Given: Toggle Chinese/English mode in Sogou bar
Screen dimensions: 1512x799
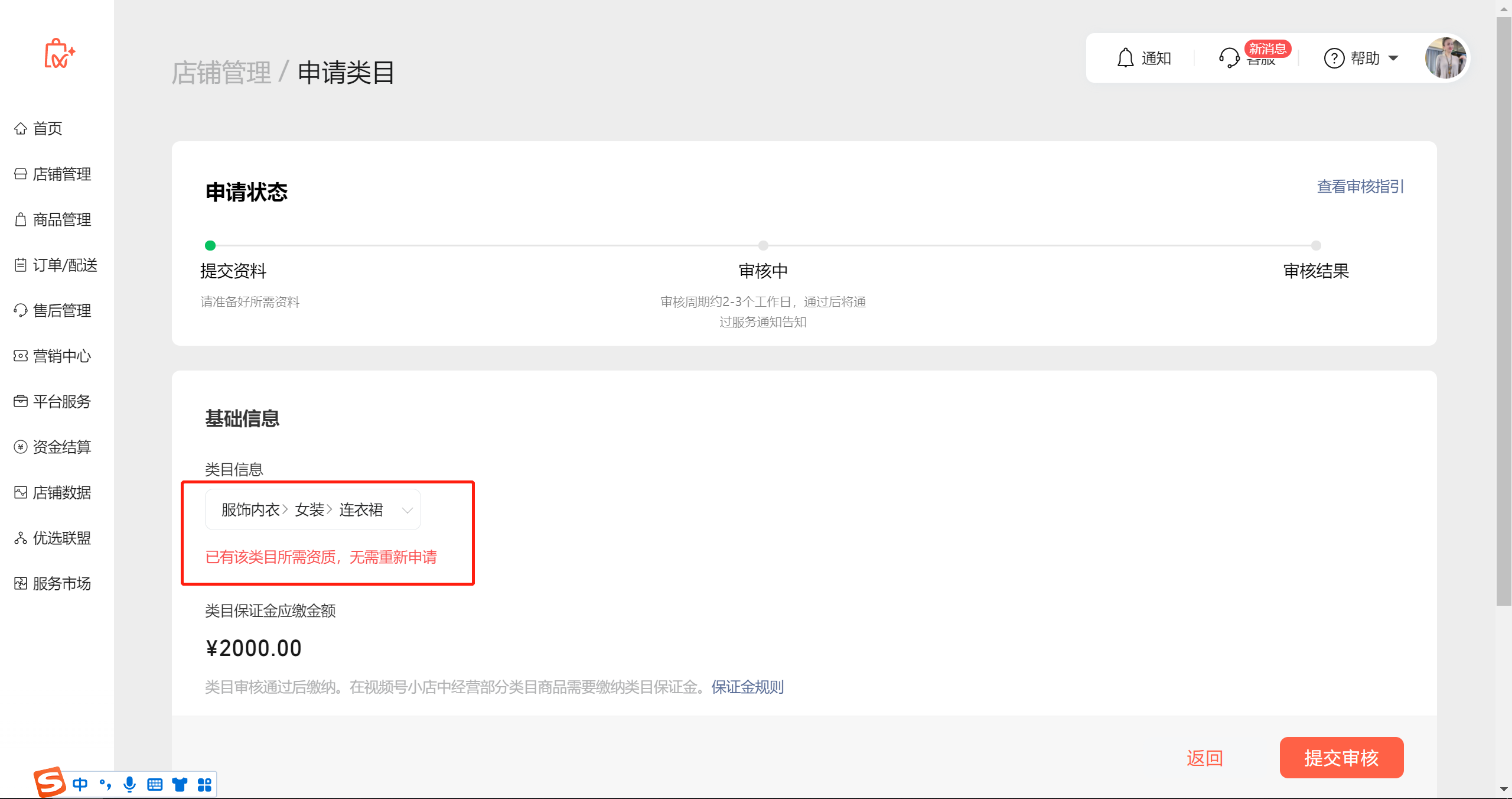Looking at the screenshot, I should pyautogui.click(x=80, y=784).
